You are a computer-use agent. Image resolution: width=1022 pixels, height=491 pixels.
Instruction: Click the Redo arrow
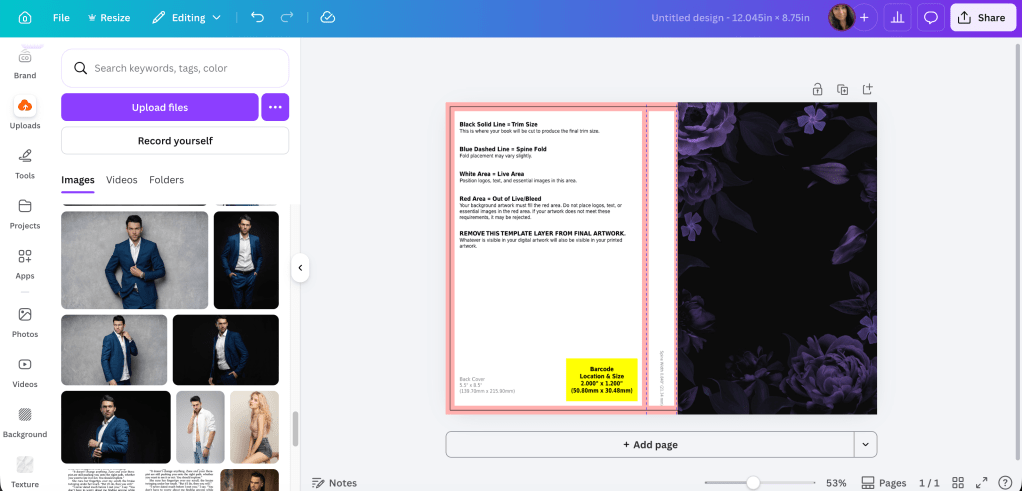point(288,18)
